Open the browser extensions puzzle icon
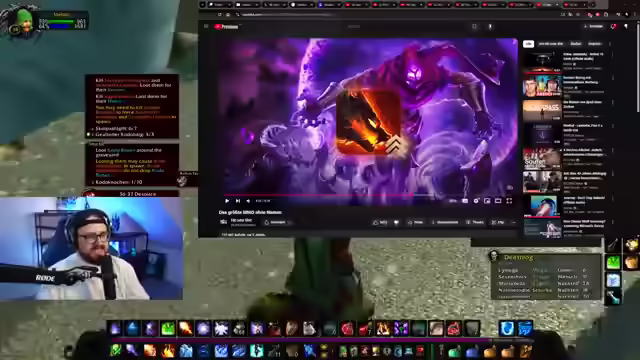This screenshot has height=360, width=640. [x=606, y=15]
